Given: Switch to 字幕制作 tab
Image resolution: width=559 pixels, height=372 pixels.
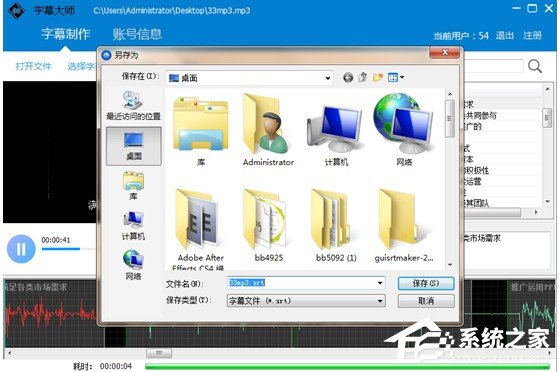Looking at the screenshot, I should pyautogui.click(x=66, y=34).
